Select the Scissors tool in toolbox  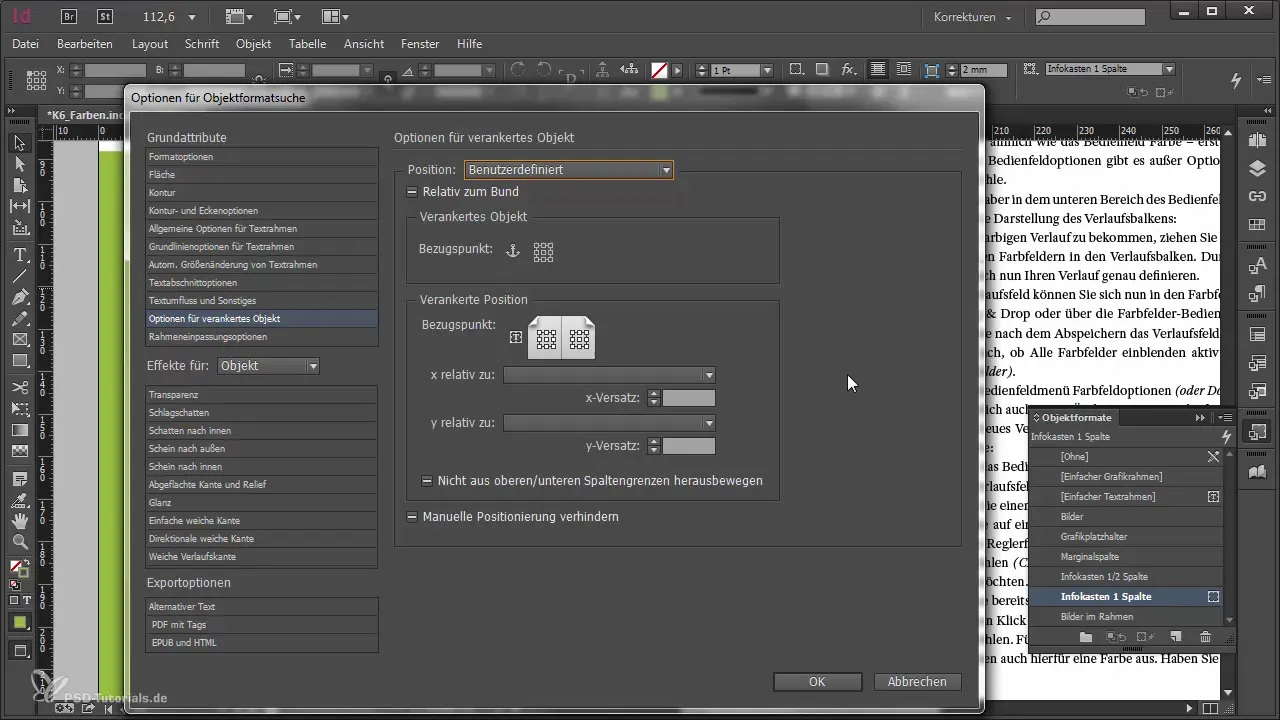pyautogui.click(x=19, y=387)
